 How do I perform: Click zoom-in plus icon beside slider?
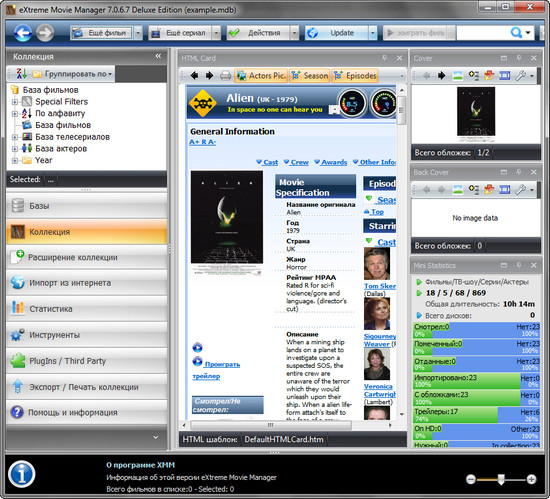pyautogui.click(x=531, y=479)
